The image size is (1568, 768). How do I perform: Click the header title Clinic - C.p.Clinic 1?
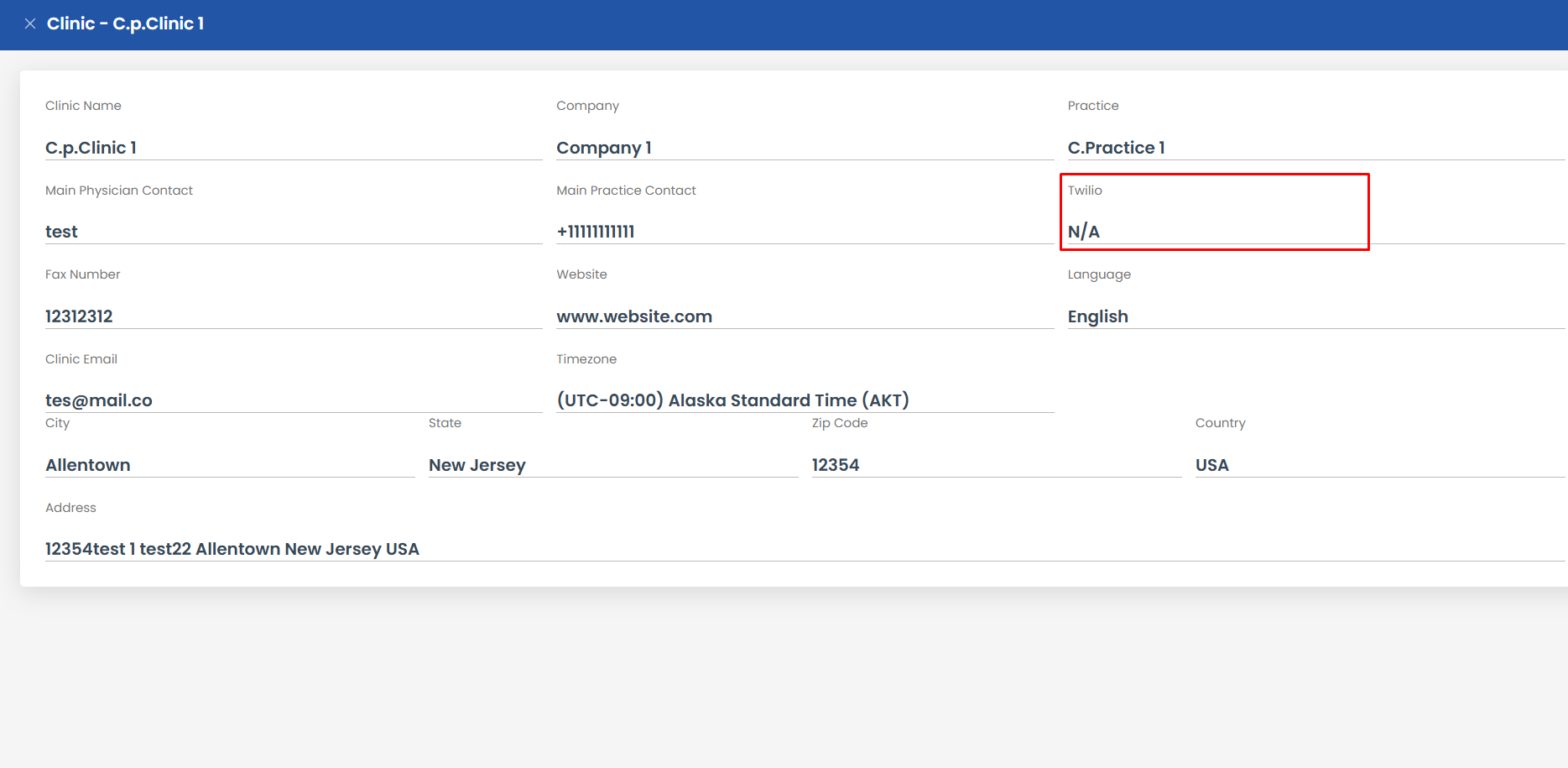[x=125, y=24]
